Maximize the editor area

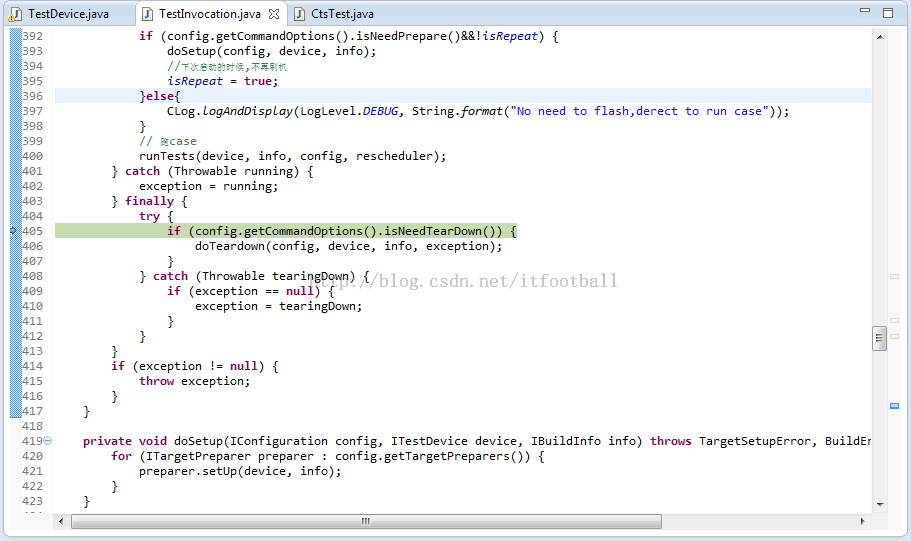tap(886, 12)
